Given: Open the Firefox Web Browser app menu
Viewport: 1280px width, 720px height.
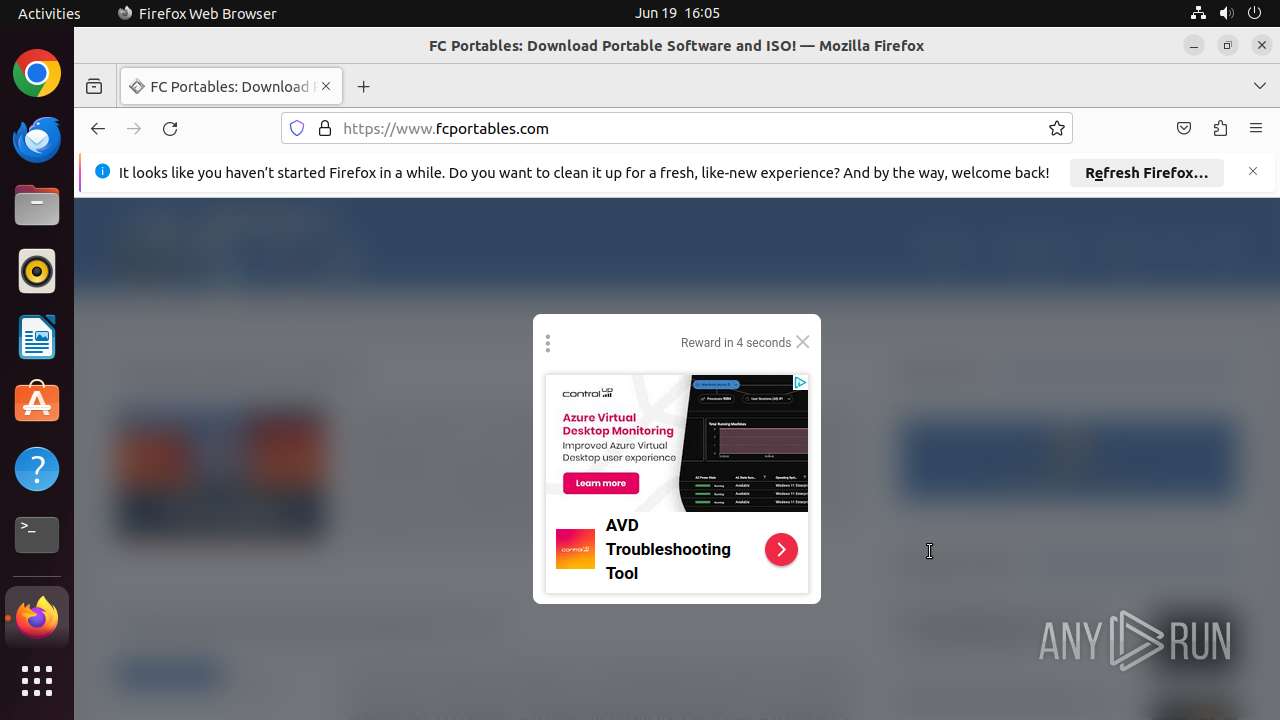Looking at the screenshot, I should pyautogui.click(x=197, y=13).
